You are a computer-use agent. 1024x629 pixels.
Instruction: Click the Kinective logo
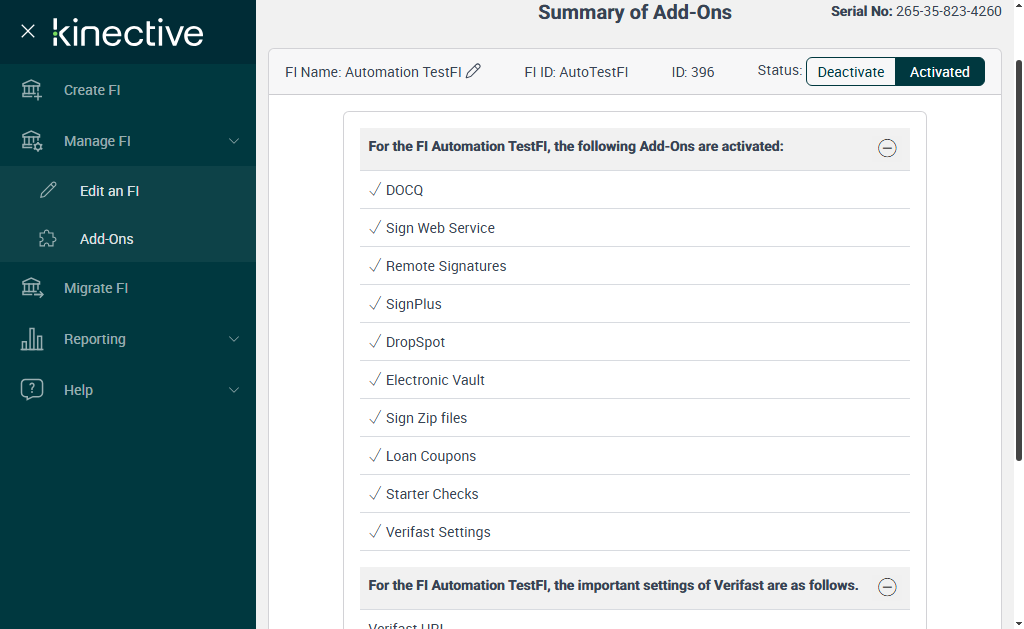point(128,33)
